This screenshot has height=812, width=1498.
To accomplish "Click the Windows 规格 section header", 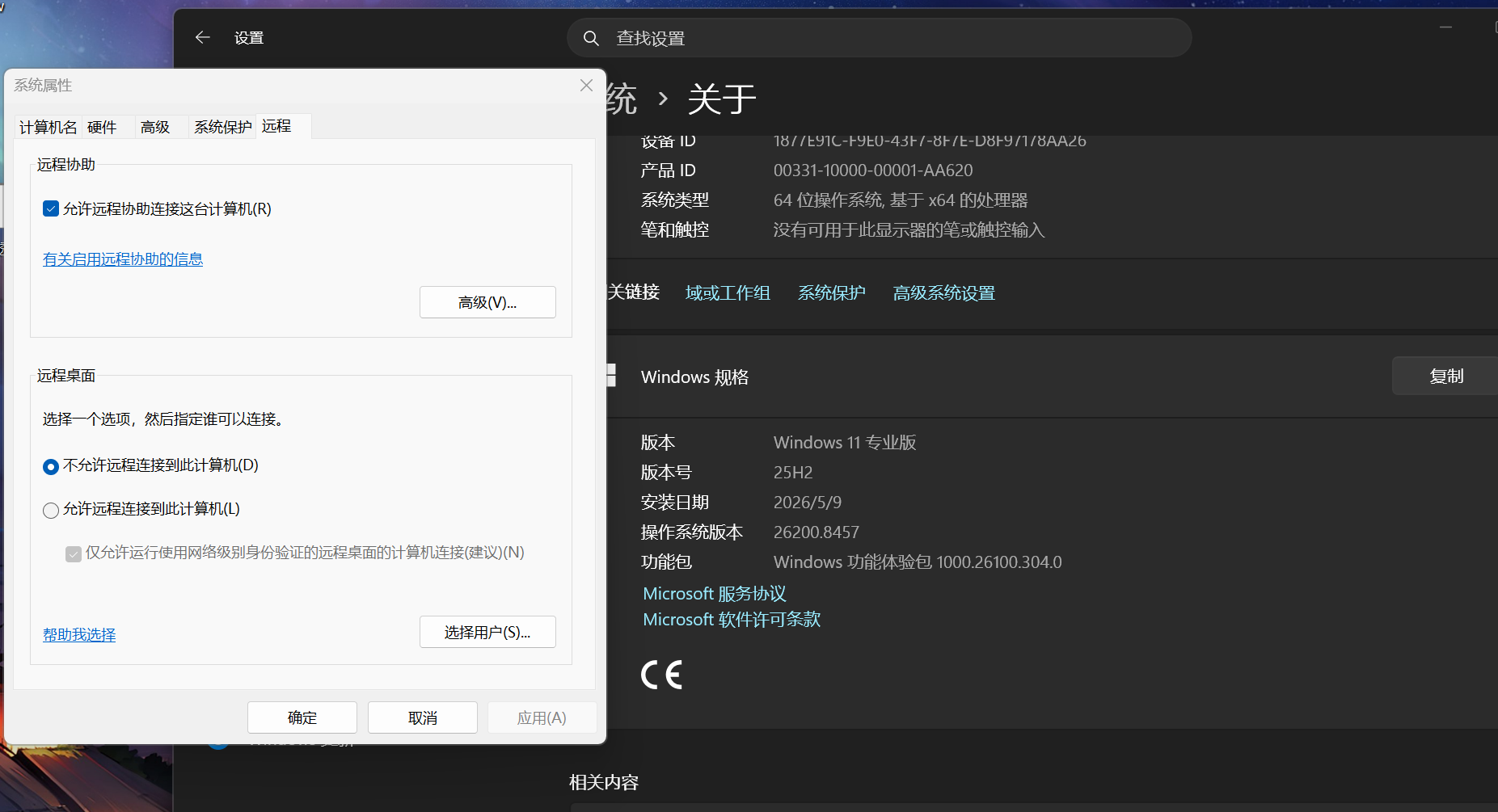I will 694,377.
